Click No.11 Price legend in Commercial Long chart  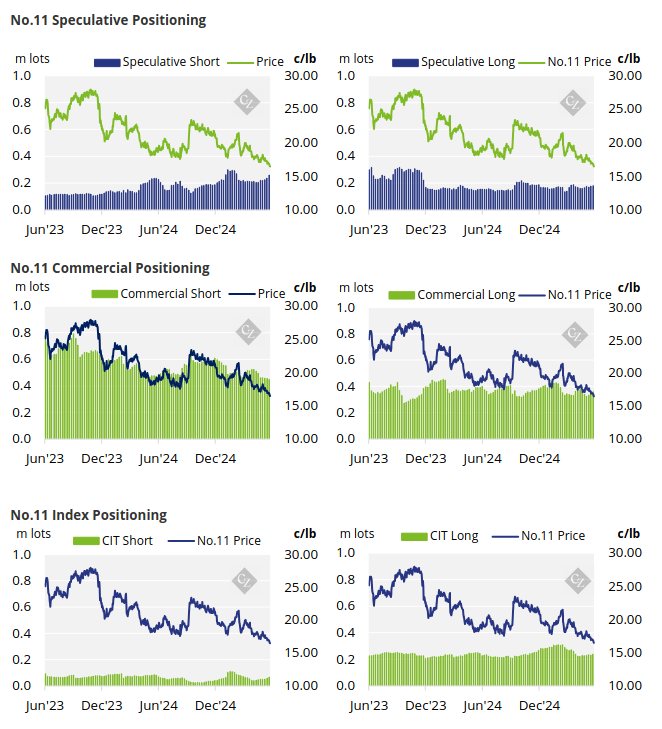coord(579,295)
